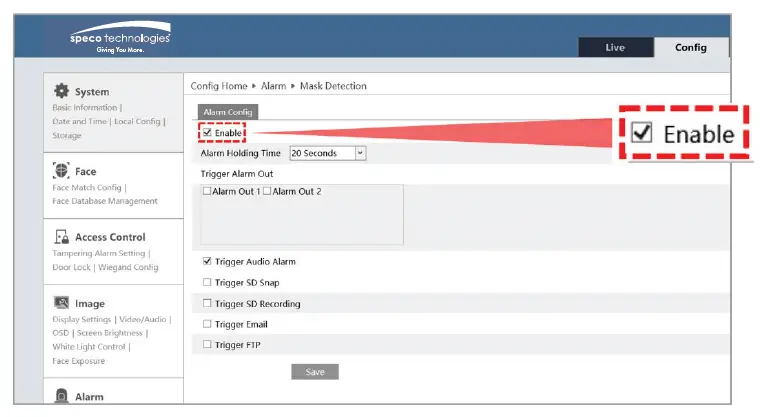Click the Image section icon
Viewport: 760px width, 417px height.
(x=62, y=303)
